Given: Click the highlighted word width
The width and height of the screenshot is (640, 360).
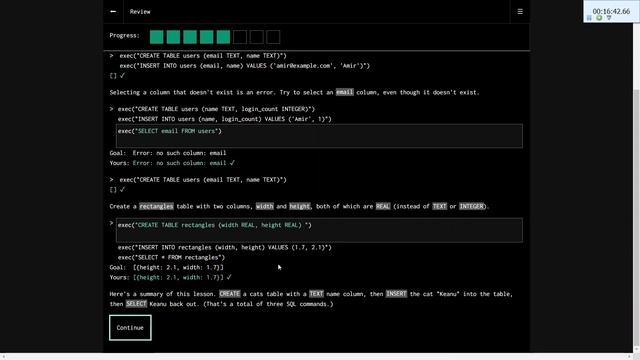Looking at the screenshot, I should click(264, 206).
